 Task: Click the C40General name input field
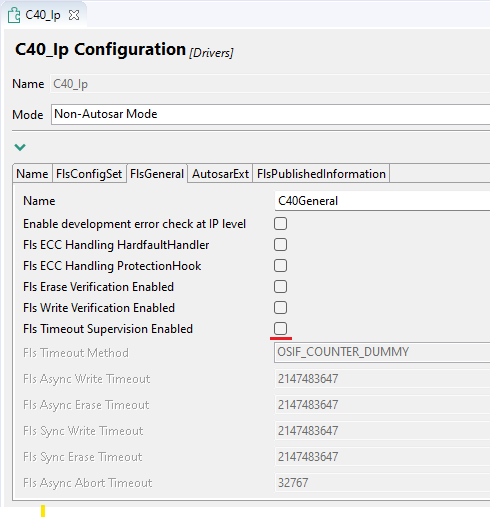pyautogui.click(x=382, y=201)
